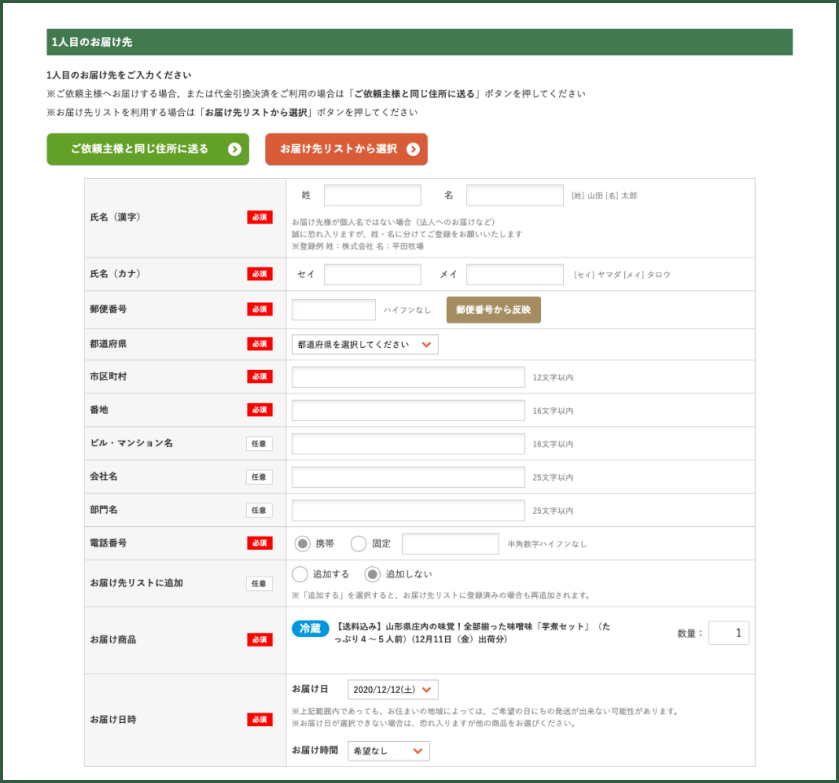
Task: Select the 携帯 mobile phone radio button
Action: (302, 544)
